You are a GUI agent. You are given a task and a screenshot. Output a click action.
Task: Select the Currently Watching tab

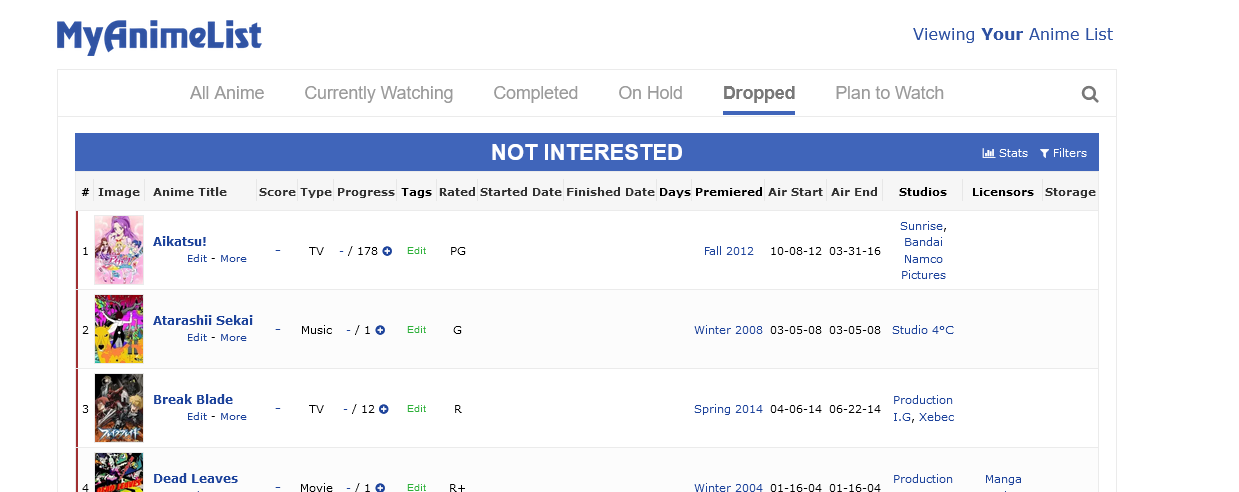[378, 93]
